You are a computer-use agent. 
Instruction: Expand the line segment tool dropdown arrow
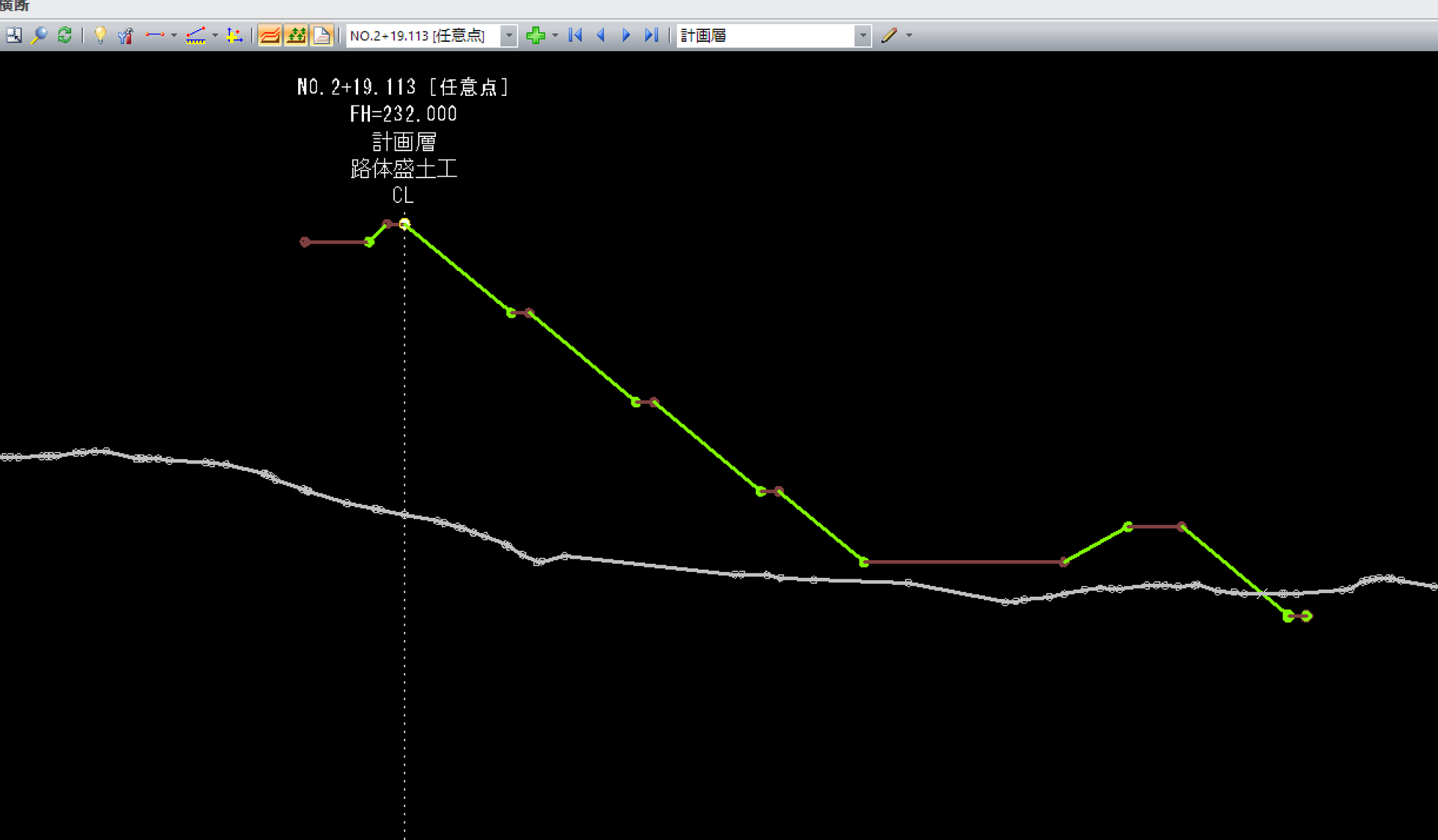pos(174,35)
